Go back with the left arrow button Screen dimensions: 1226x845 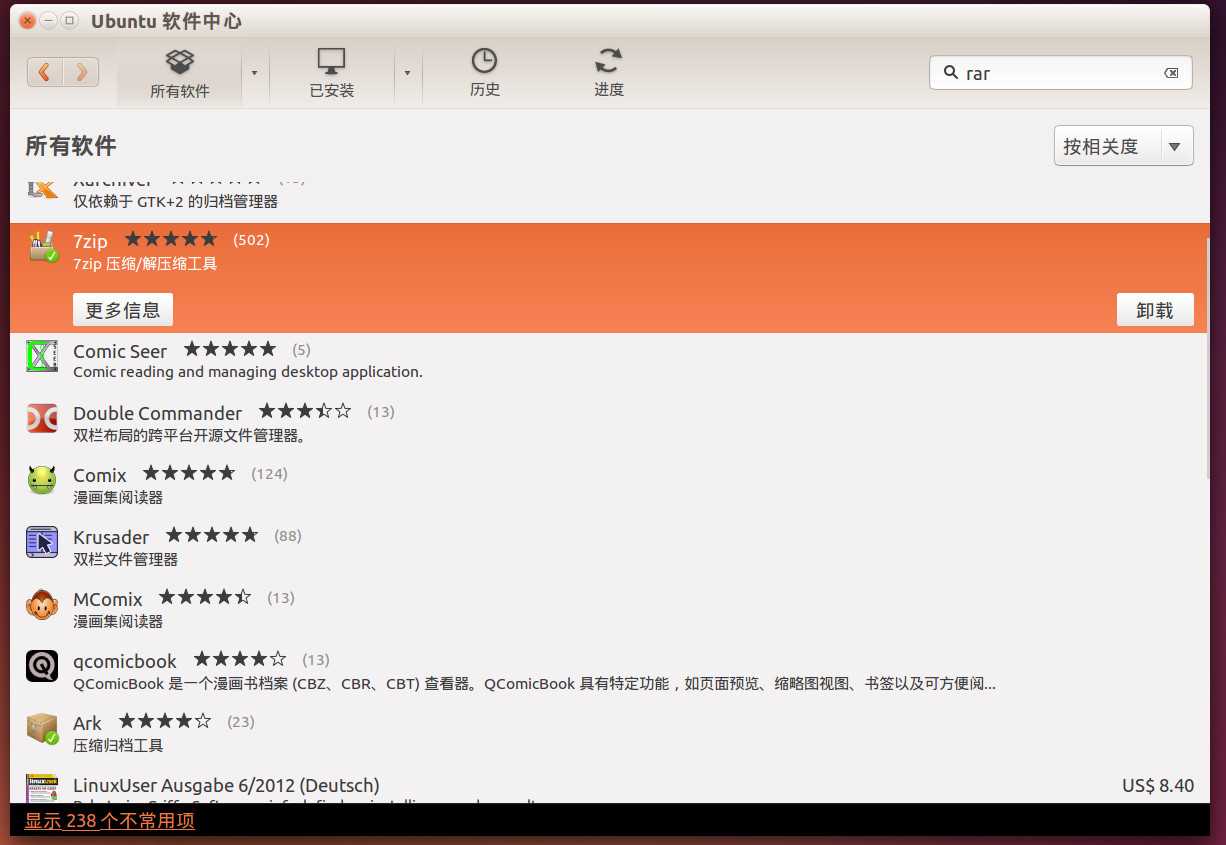click(x=45, y=72)
